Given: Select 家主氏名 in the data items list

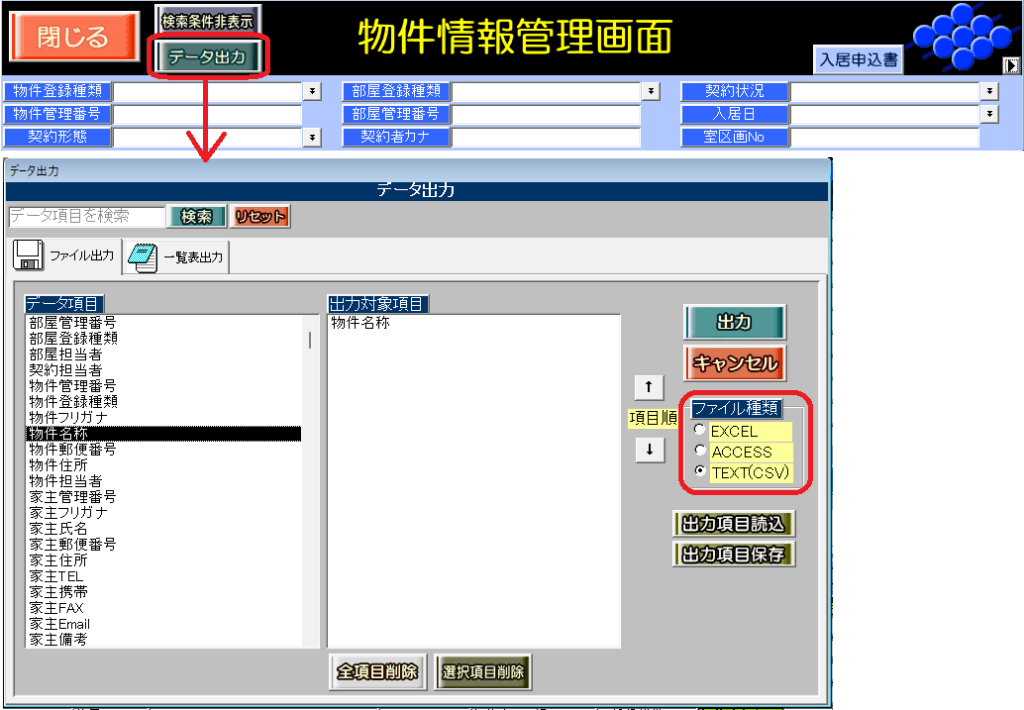Looking at the screenshot, I should pyautogui.click(x=58, y=528).
